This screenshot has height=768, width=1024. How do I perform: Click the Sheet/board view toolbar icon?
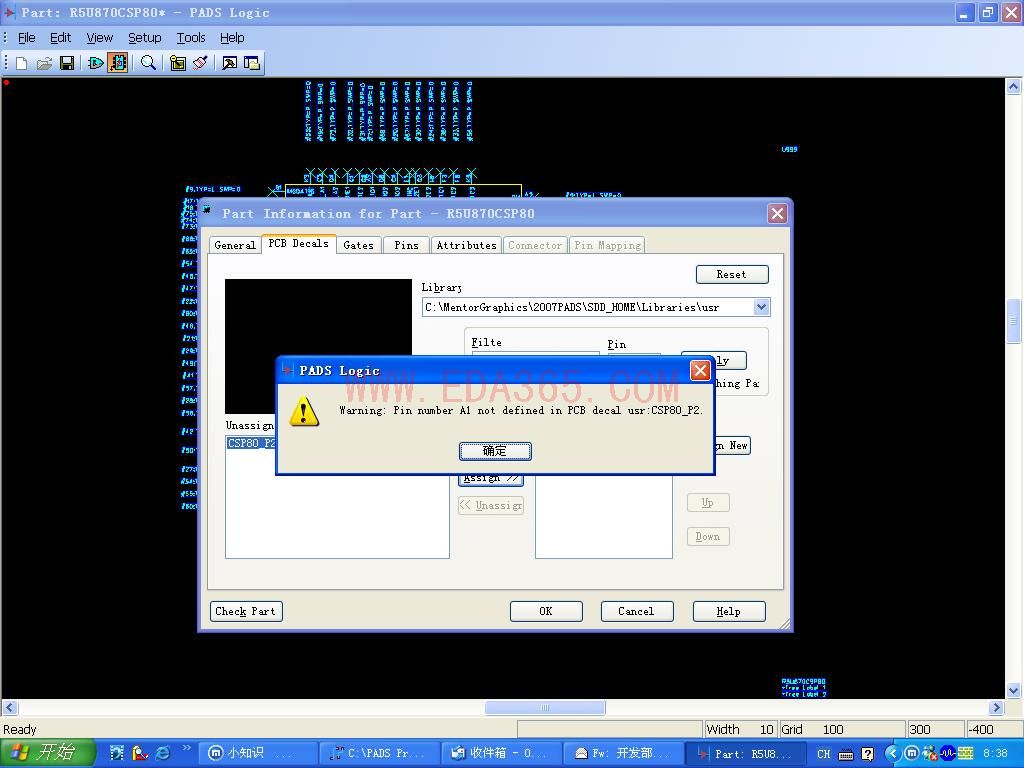pyautogui.click(x=178, y=63)
